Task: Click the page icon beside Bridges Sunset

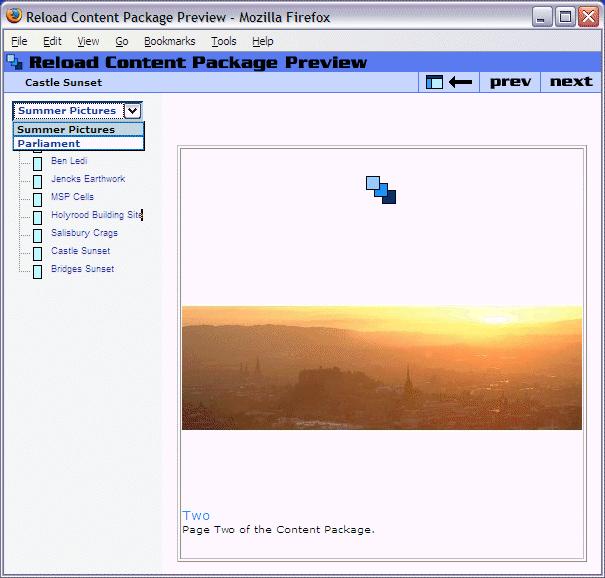Action: click(x=37, y=272)
